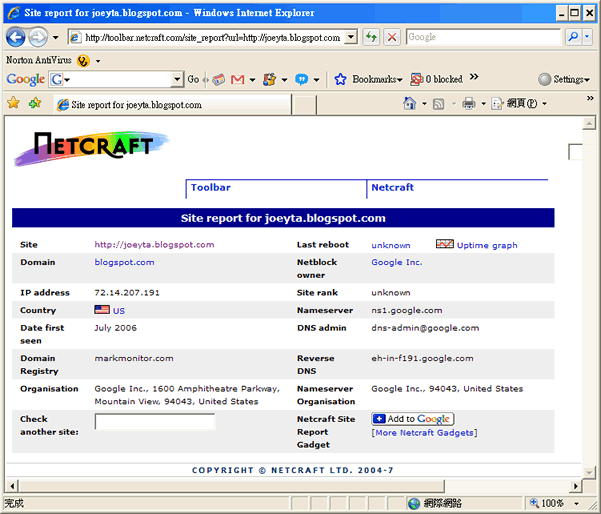Select the Site report for joeyta.blogspot.com tab
This screenshot has height=514, width=601.
click(x=172, y=105)
